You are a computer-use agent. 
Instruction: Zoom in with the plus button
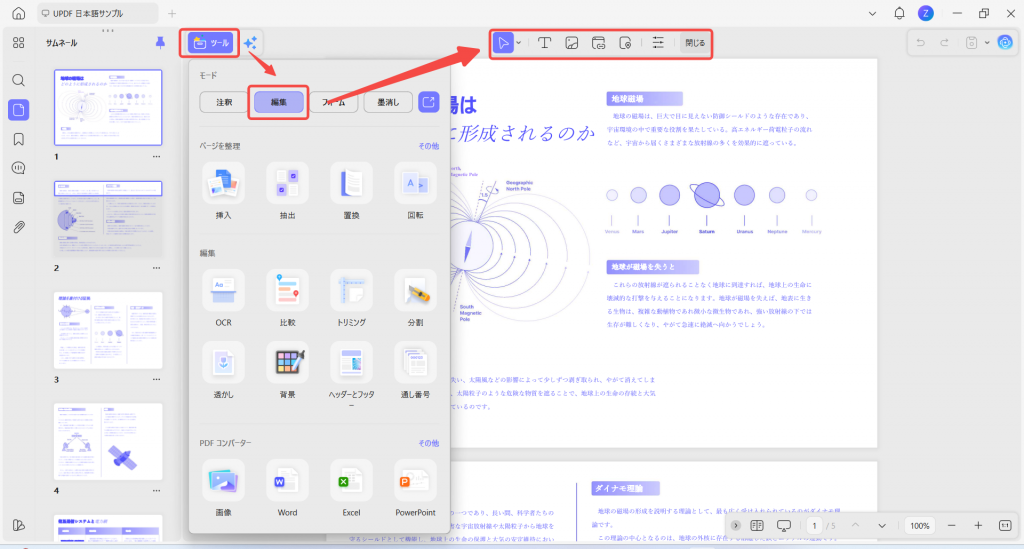click(978, 526)
